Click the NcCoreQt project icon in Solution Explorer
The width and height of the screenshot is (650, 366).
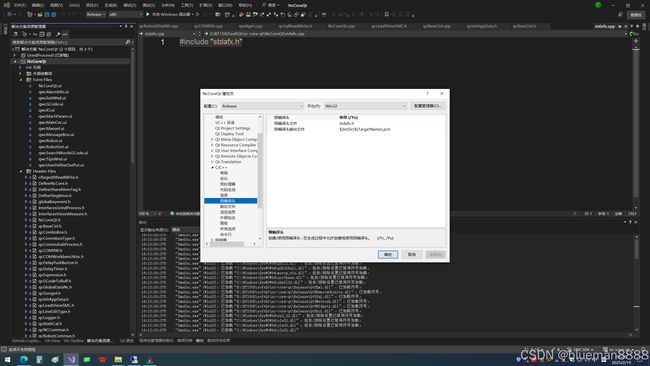(23, 61)
